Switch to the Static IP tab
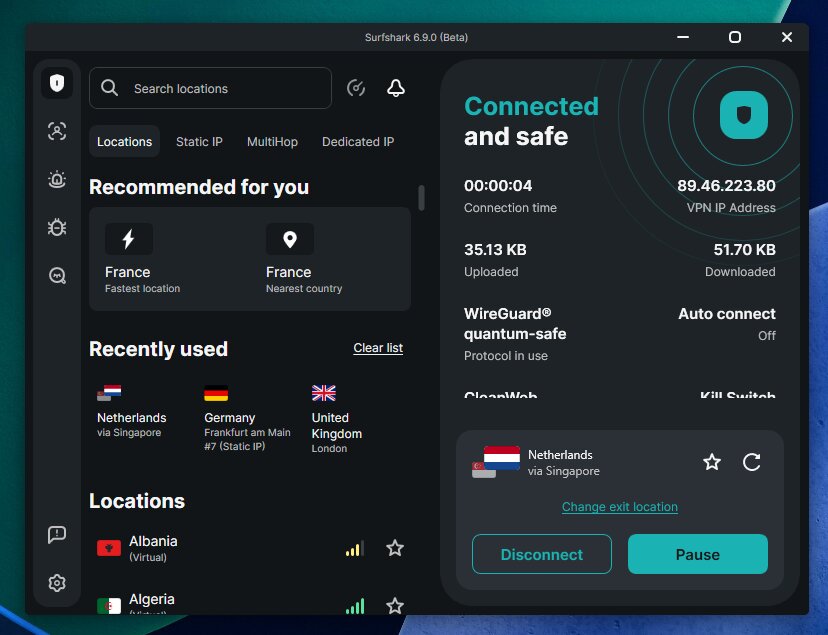Image resolution: width=828 pixels, height=635 pixels. [198, 141]
